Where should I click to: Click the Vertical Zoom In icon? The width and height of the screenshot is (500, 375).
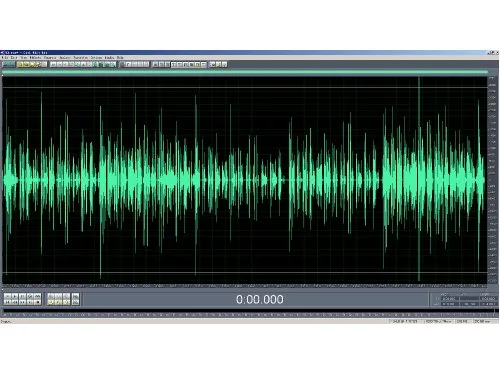[x=76, y=296]
